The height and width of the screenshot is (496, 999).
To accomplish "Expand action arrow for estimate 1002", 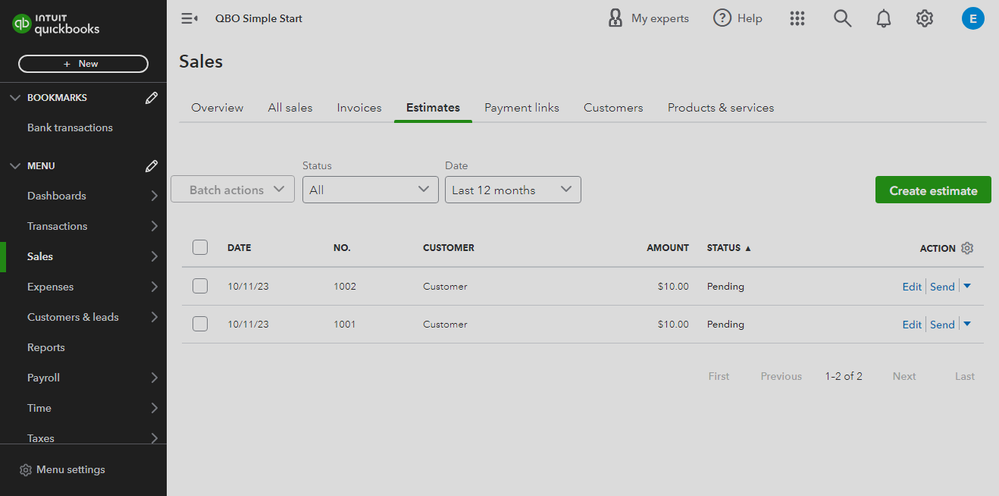I will pyautogui.click(x=967, y=286).
